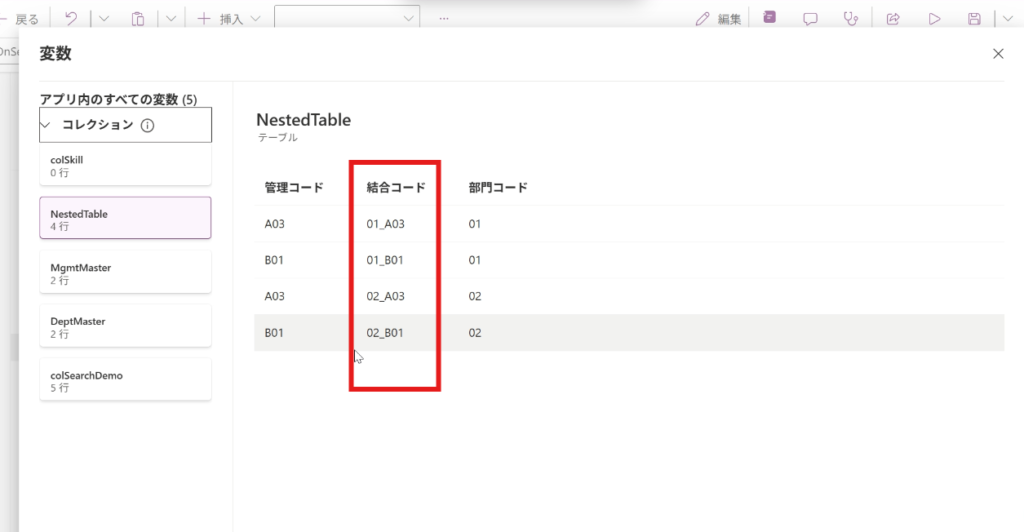Viewport: 1024px width, 532px height.
Task: Click the 戻る back button
Action: [25, 18]
